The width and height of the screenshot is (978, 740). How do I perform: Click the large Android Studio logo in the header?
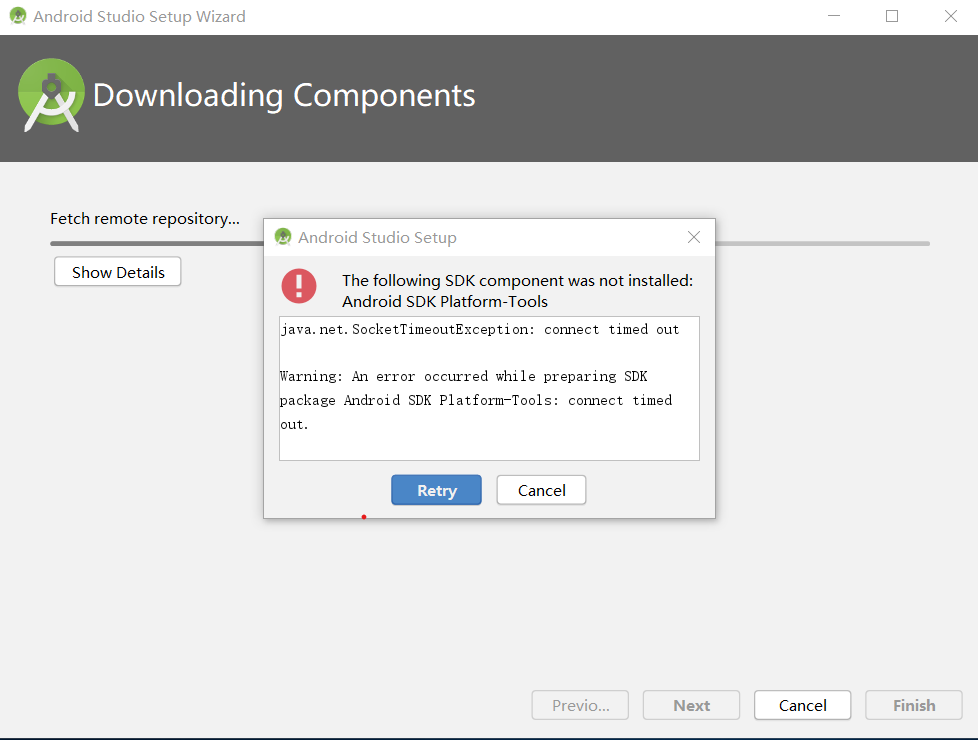pos(51,97)
